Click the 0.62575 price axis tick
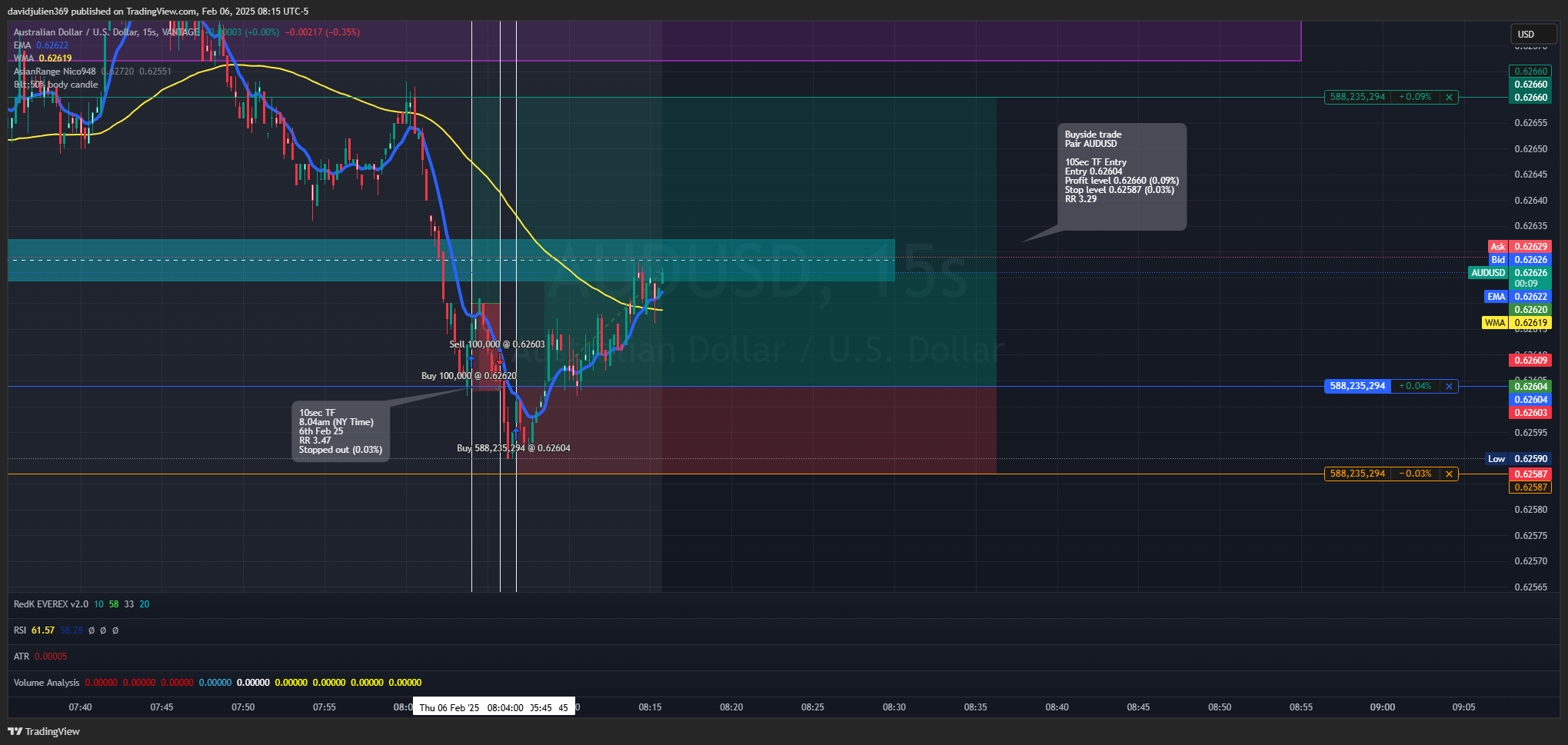Screen dimensions: 1568x745 (1530, 536)
